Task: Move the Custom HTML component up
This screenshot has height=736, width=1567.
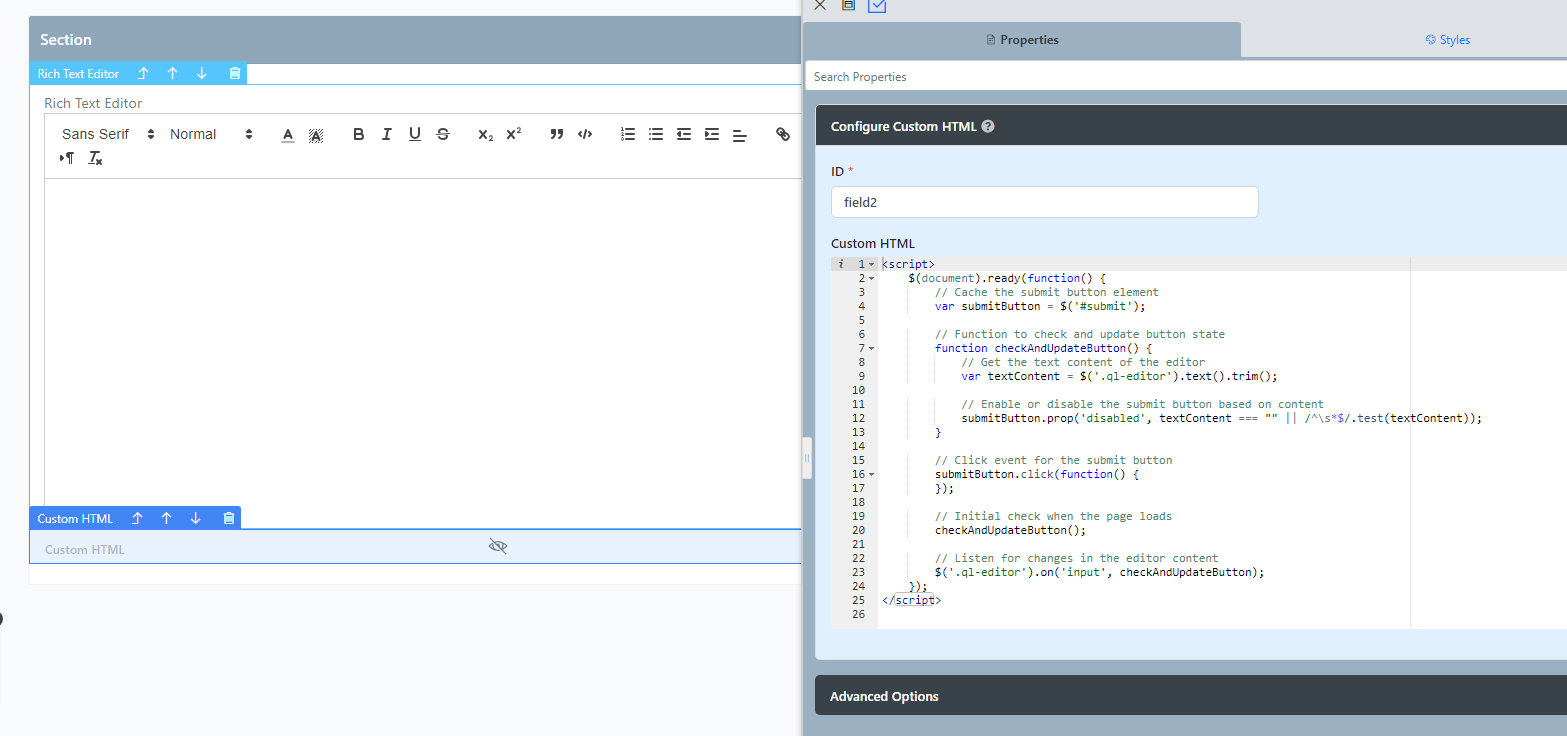Action: tap(166, 518)
